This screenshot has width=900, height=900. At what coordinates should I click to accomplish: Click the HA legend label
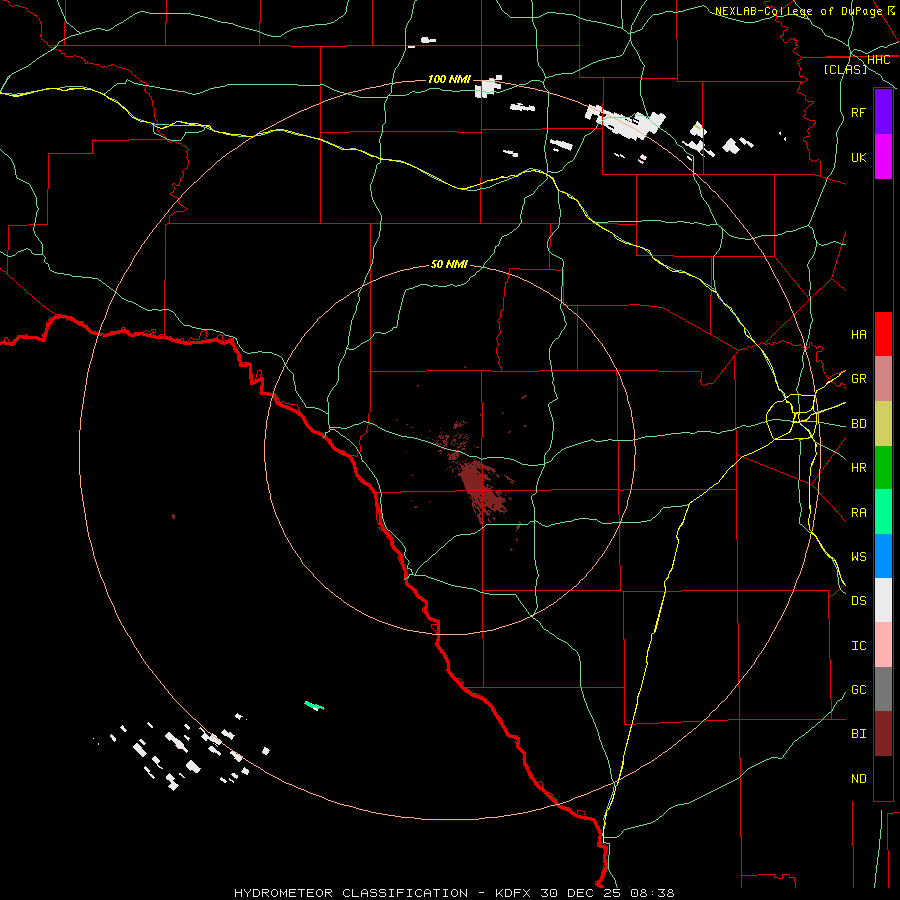pyautogui.click(x=858, y=334)
